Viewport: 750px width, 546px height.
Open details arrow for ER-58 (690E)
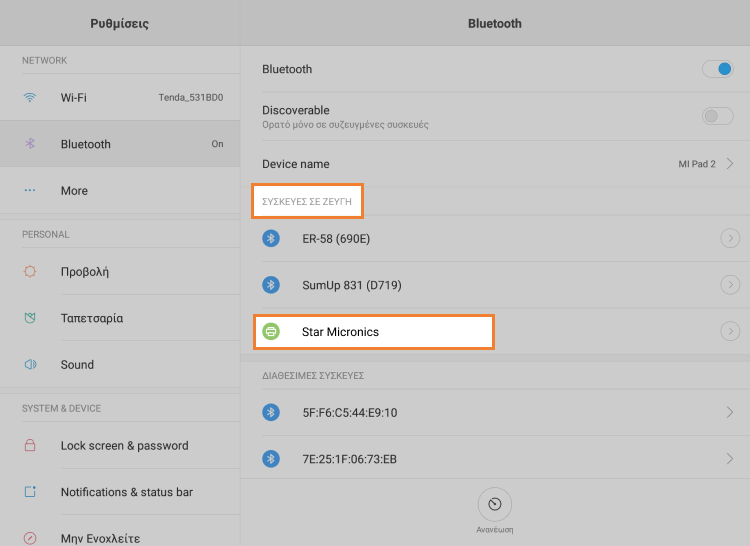pyautogui.click(x=730, y=238)
